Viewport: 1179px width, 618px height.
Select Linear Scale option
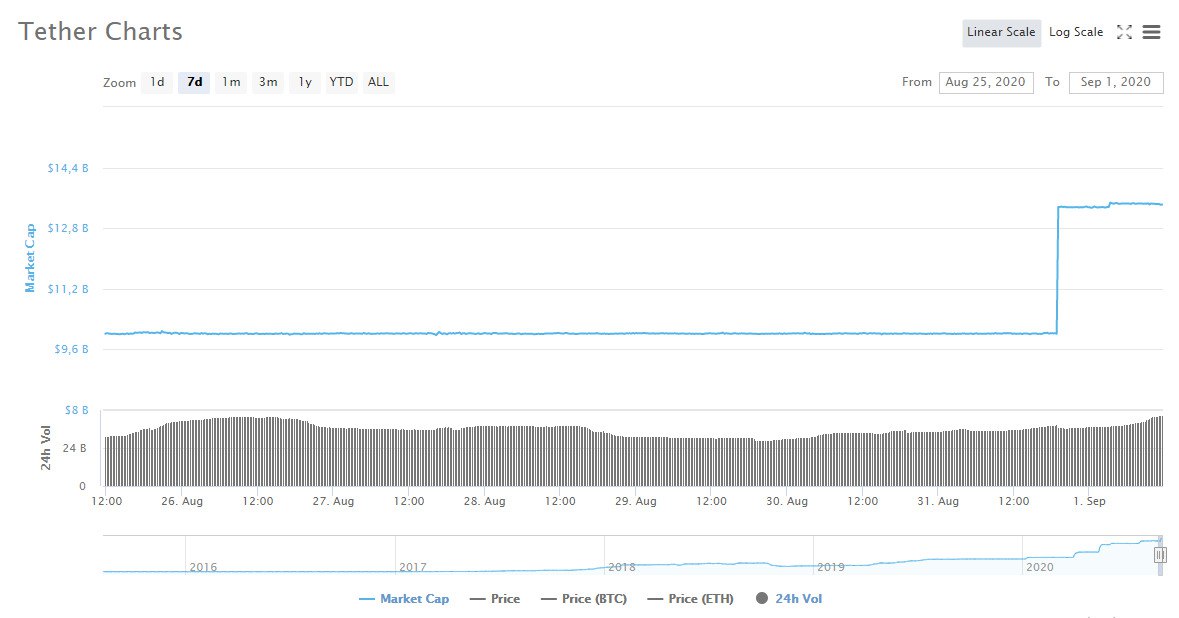point(1002,32)
